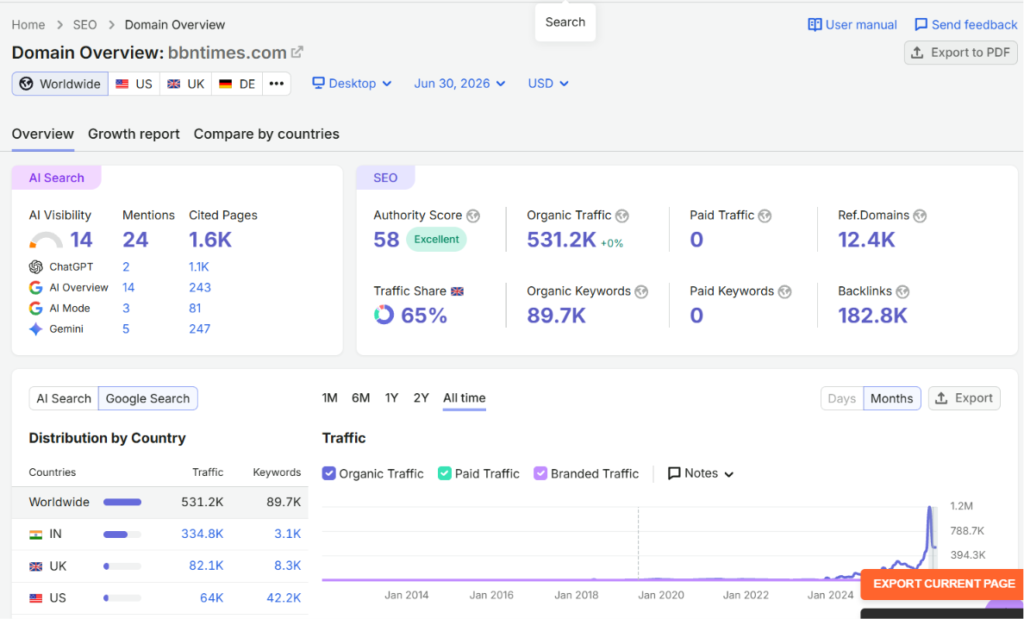
Task: Click the ChatGPT logo icon
Action: coord(36,266)
